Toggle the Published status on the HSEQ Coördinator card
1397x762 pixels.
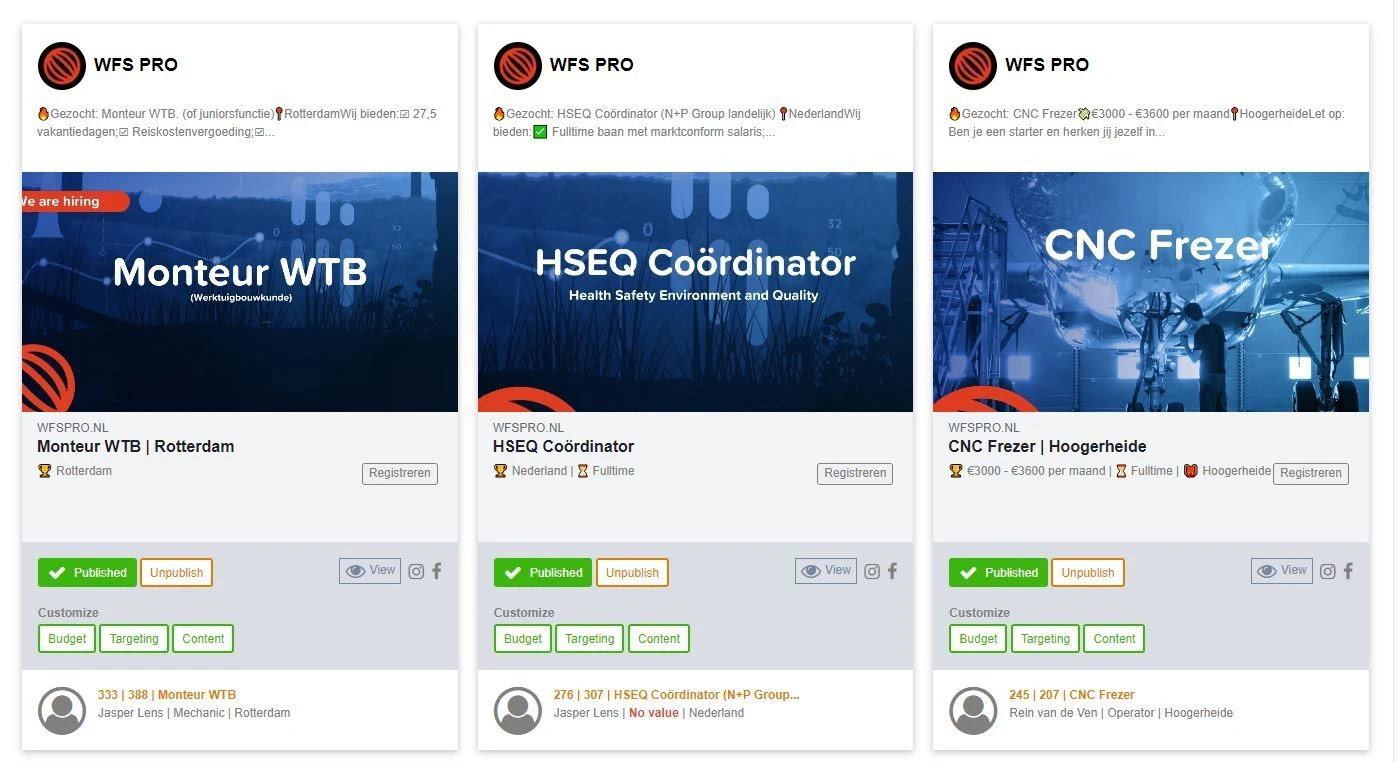[542, 573]
